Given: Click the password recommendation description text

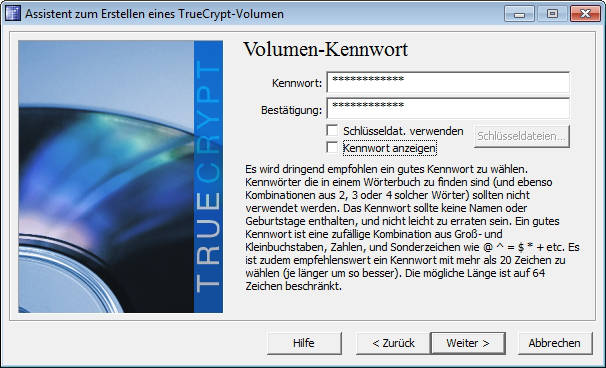Looking at the screenshot, I should click(x=412, y=228).
